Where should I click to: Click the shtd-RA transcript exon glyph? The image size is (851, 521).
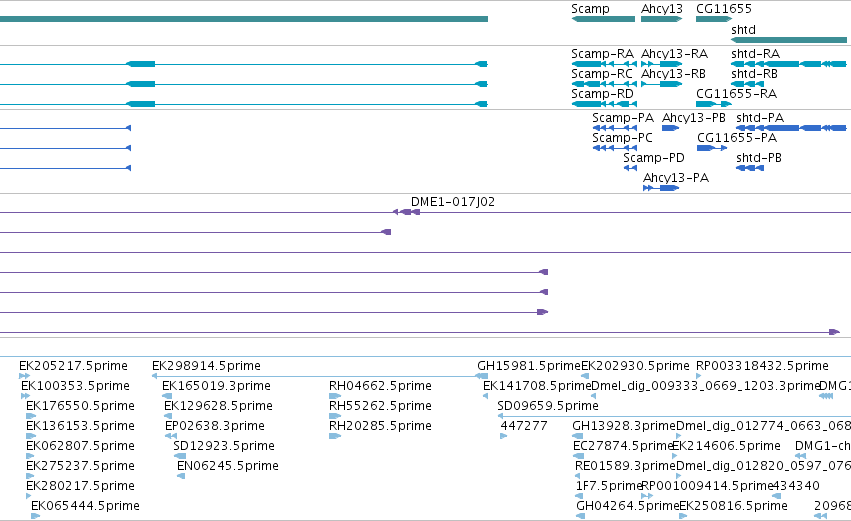pyautogui.click(x=789, y=64)
